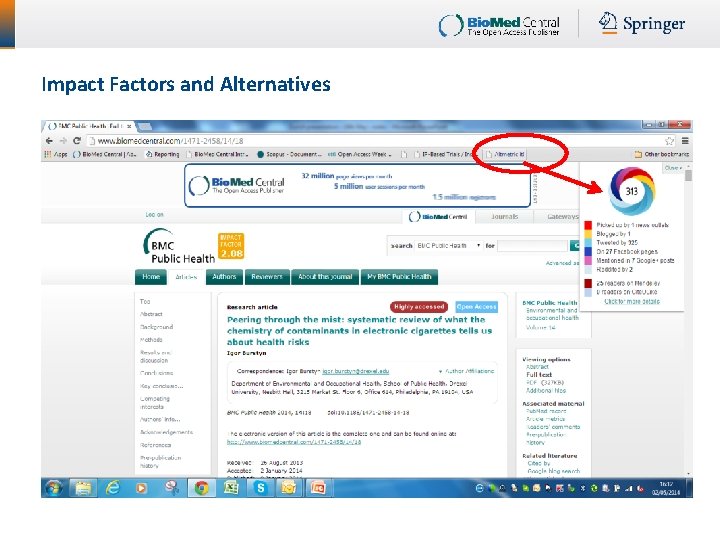
Task: Open Windows Media Player from the taskbar
Action: click(x=141, y=488)
